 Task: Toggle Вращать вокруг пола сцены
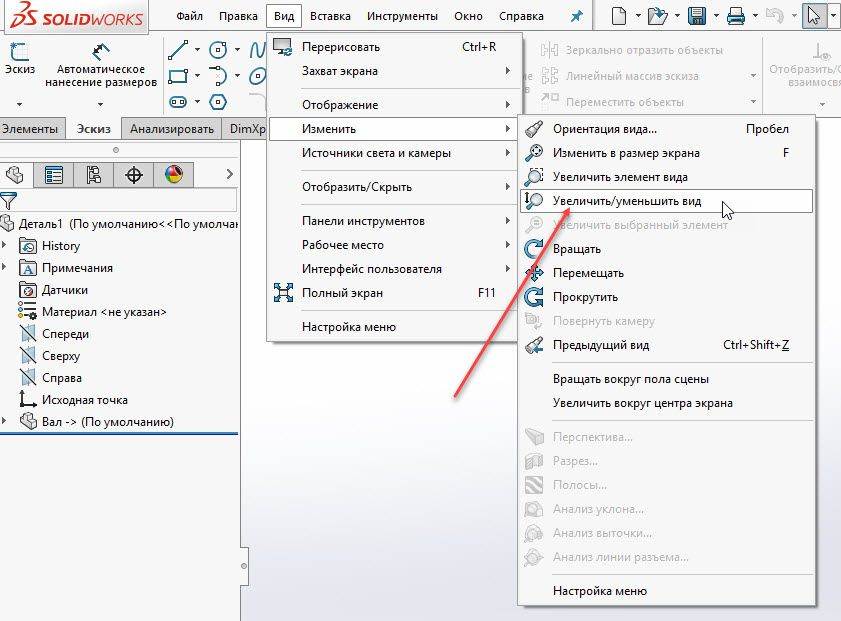(x=667, y=379)
